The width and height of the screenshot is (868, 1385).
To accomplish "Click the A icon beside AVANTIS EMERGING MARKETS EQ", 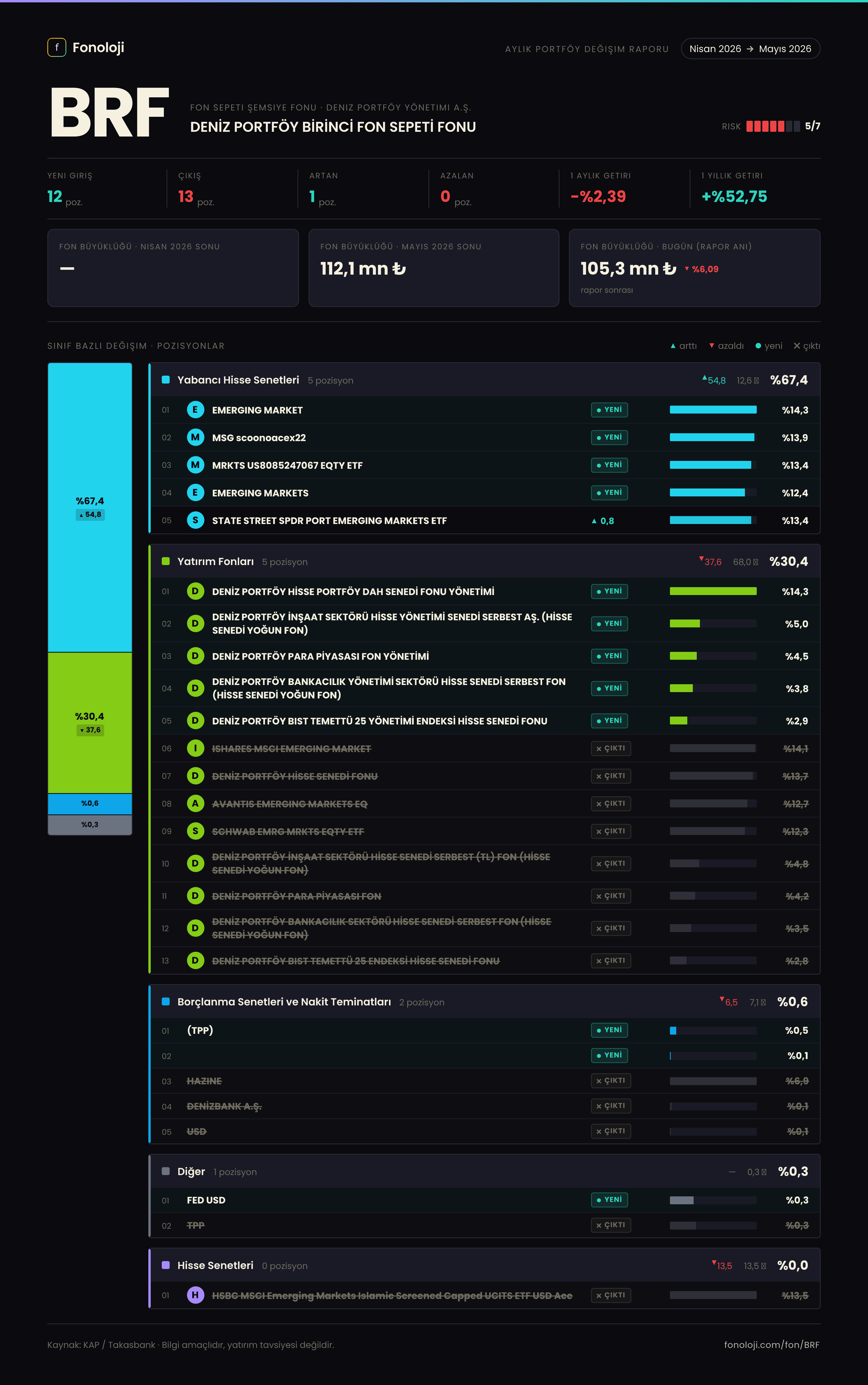I will click(x=195, y=804).
